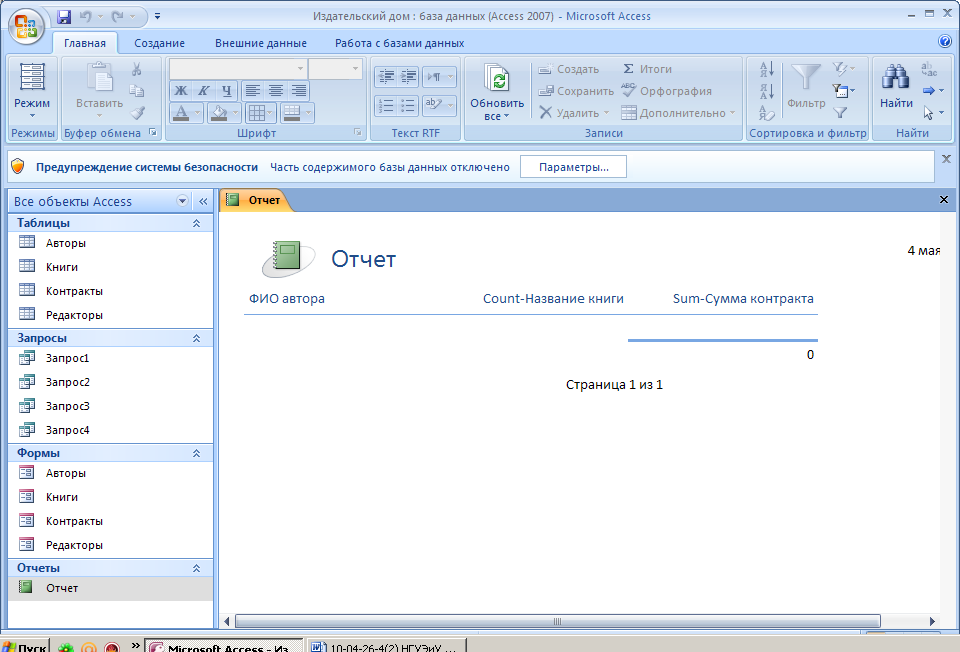Collapse the Запросы group
The width and height of the screenshot is (960, 652).
[197, 338]
